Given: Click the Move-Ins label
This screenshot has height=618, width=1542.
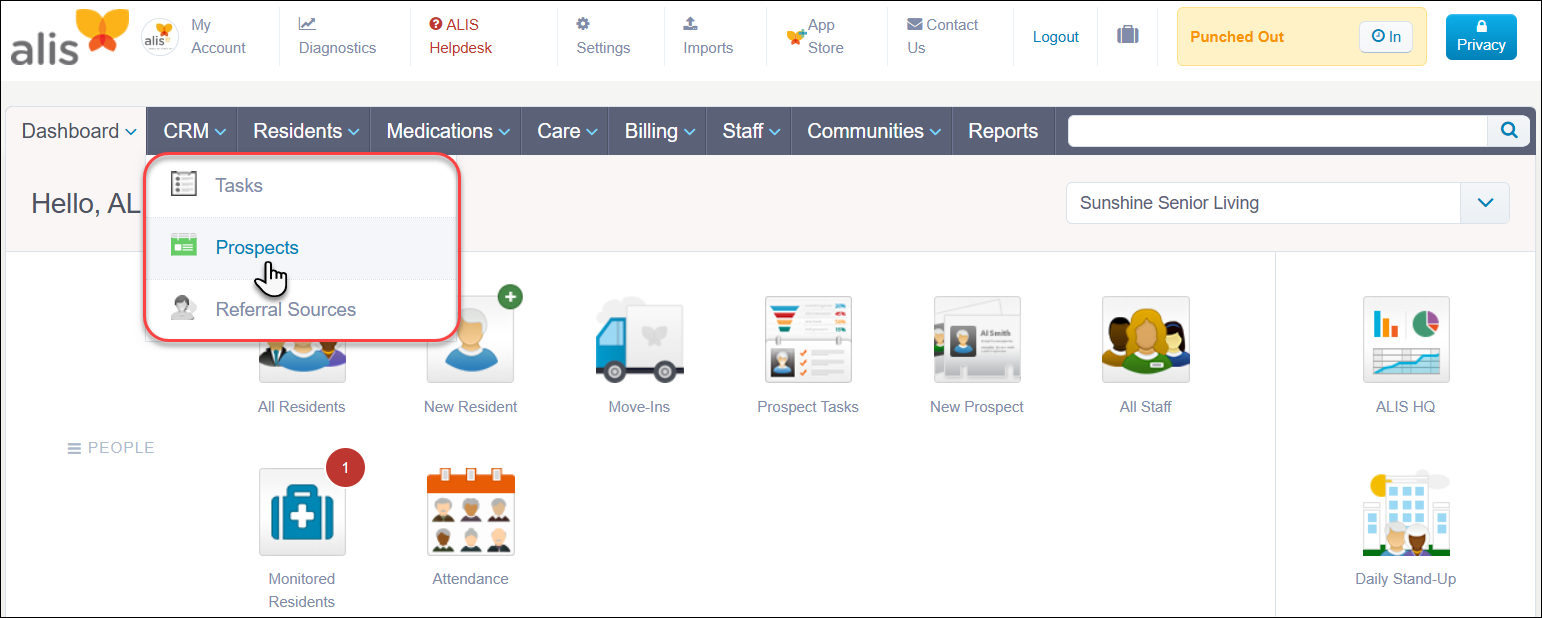Looking at the screenshot, I should tap(639, 407).
